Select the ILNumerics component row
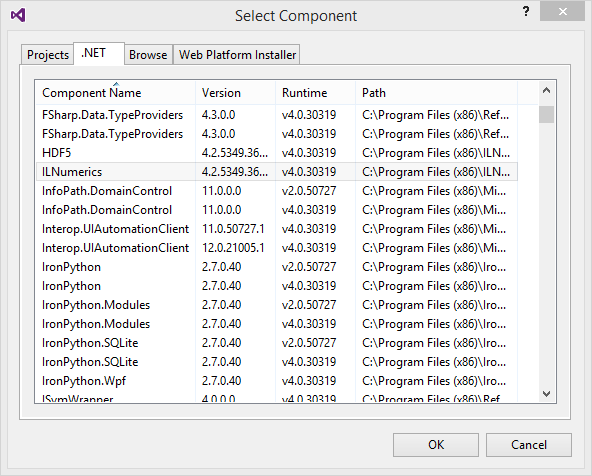 click(x=277, y=172)
